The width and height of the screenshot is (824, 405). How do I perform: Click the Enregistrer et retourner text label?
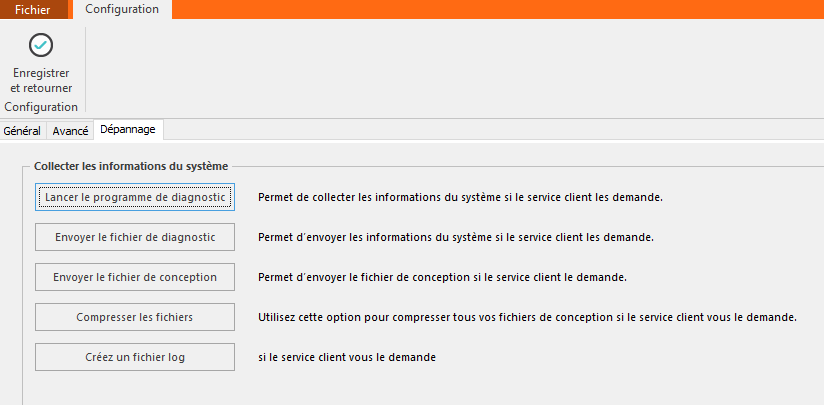coord(41,80)
